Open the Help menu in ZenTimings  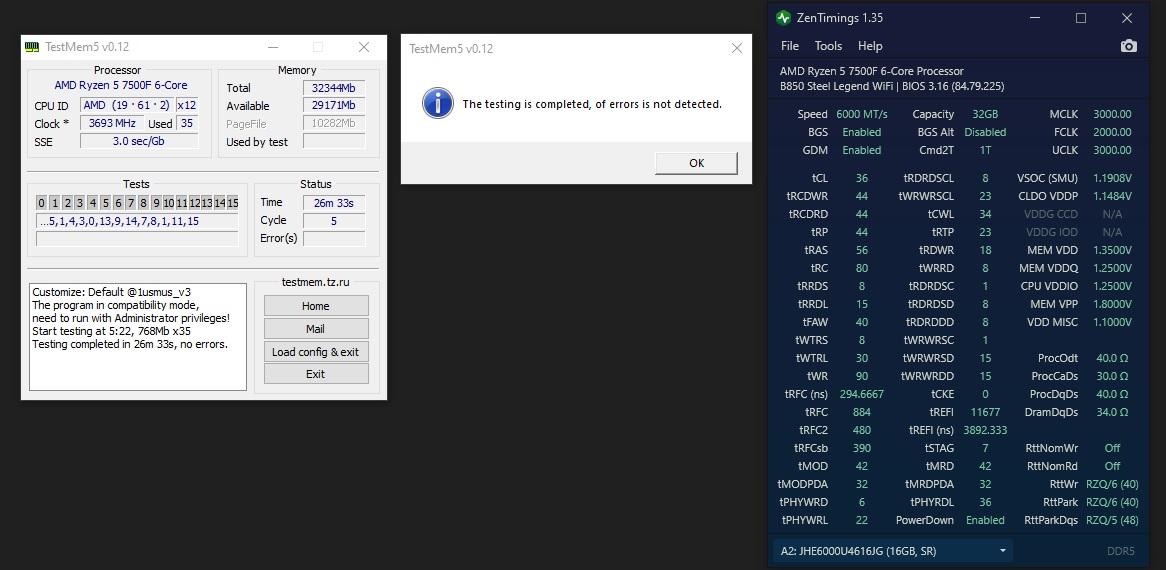[x=870, y=46]
